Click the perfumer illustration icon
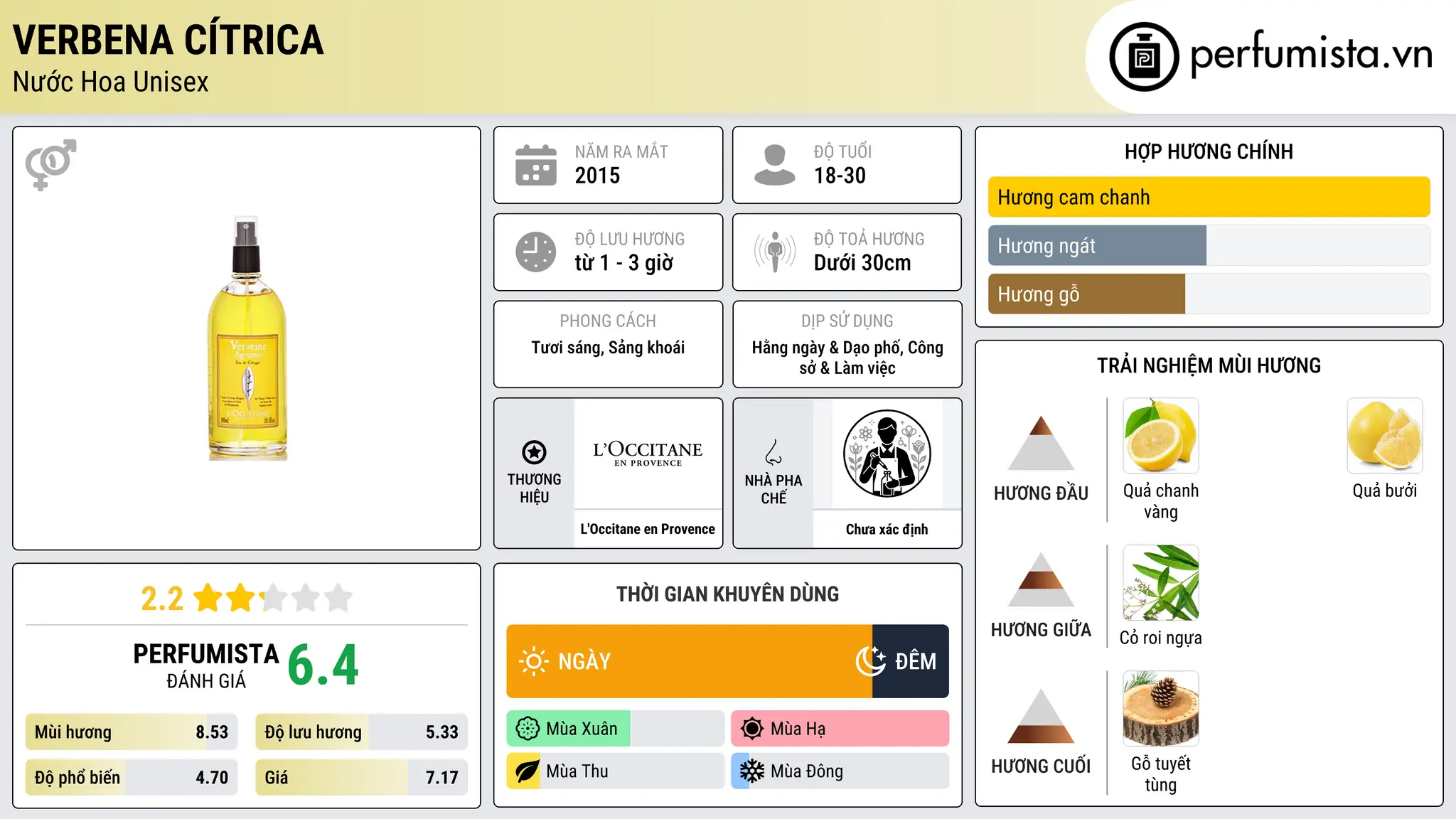 tap(887, 454)
